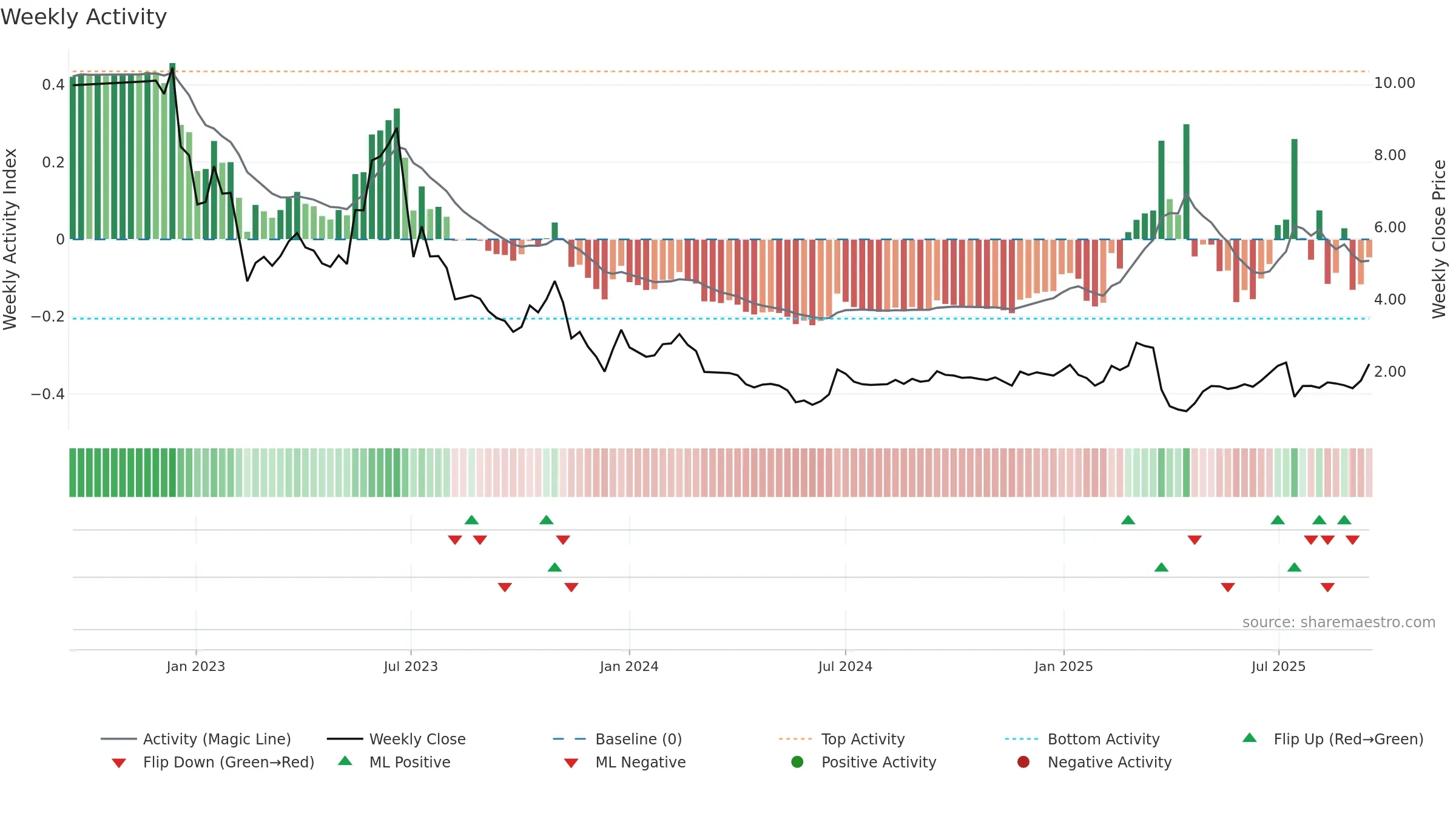Click the 8.00 right axis value
The image size is (1456, 819).
click(x=1390, y=155)
